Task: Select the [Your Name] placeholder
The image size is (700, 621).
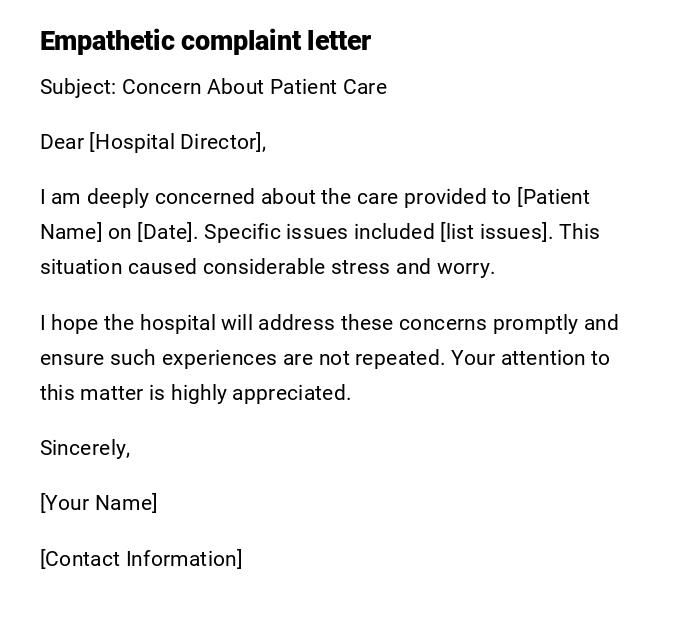Action: pyautogui.click(x=98, y=503)
